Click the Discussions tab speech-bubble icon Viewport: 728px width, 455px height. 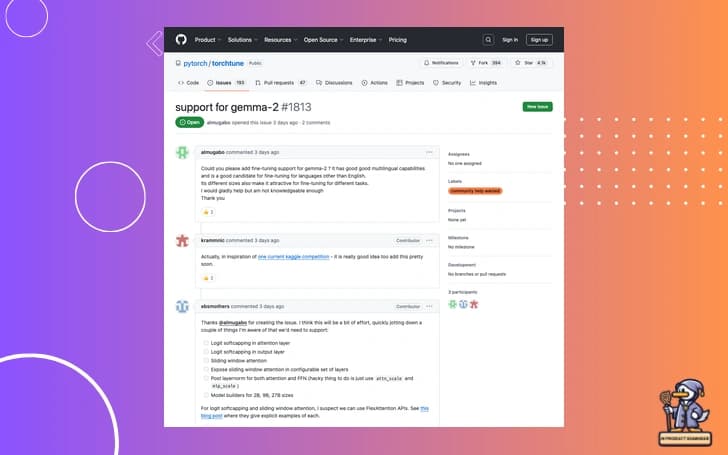[319, 83]
